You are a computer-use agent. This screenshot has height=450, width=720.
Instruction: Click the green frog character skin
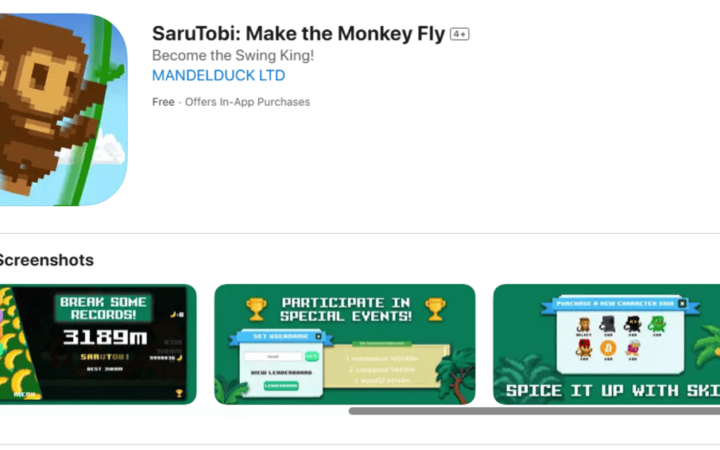coord(657,325)
